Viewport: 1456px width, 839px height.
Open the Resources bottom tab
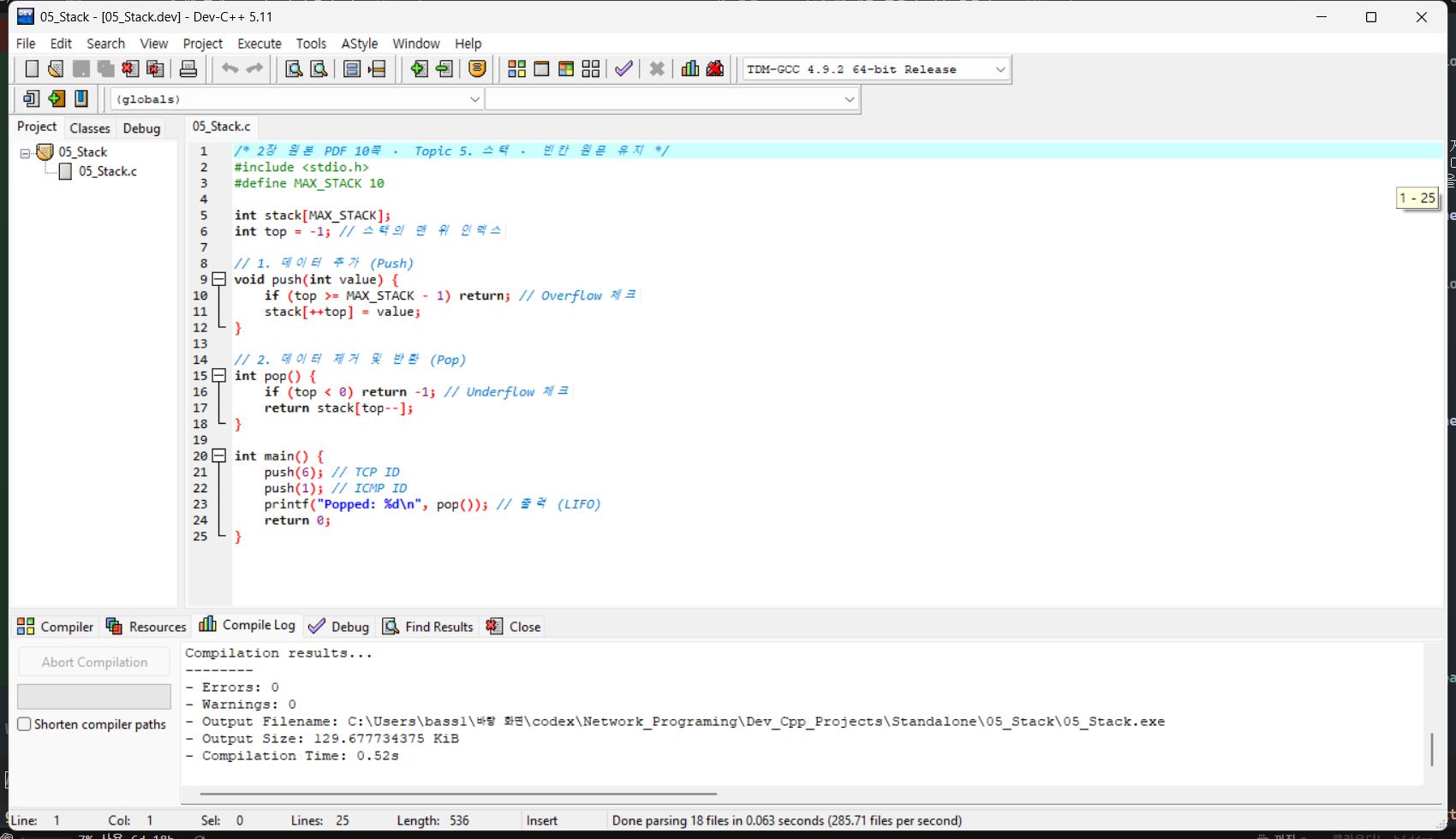tap(146, 627)
